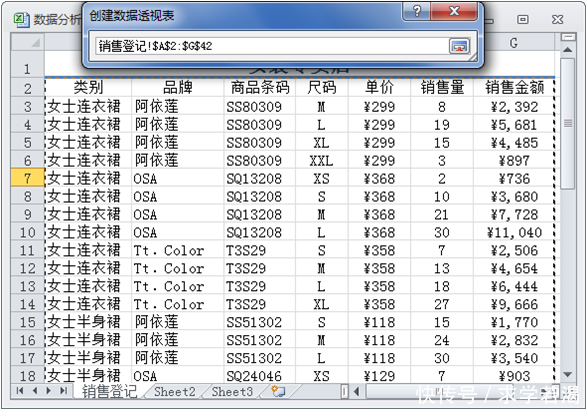Click the cell with ¥2,392
587x410 pixels.
(x=514, y=107)
